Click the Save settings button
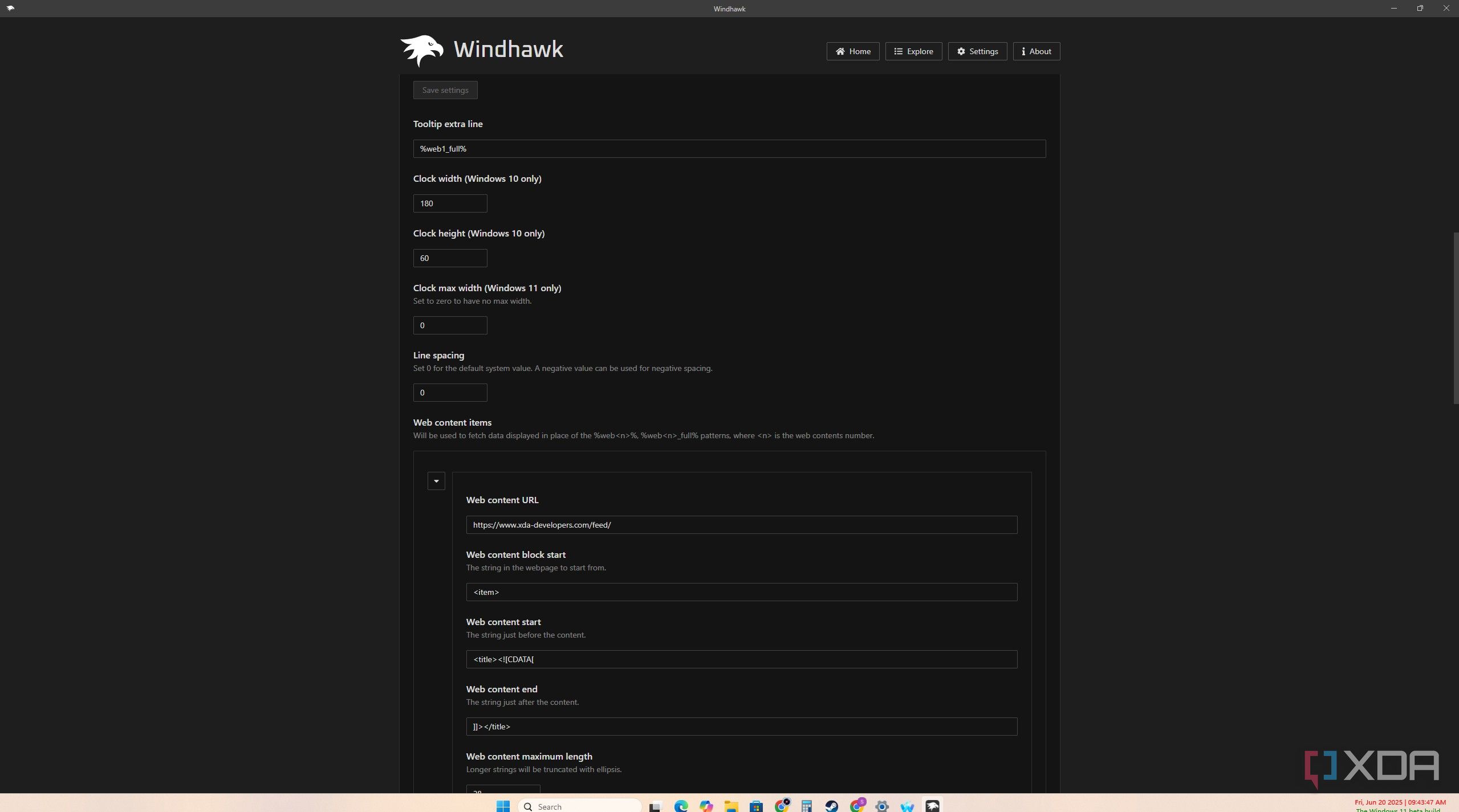 pyautogui.click(x=445, y=90)
